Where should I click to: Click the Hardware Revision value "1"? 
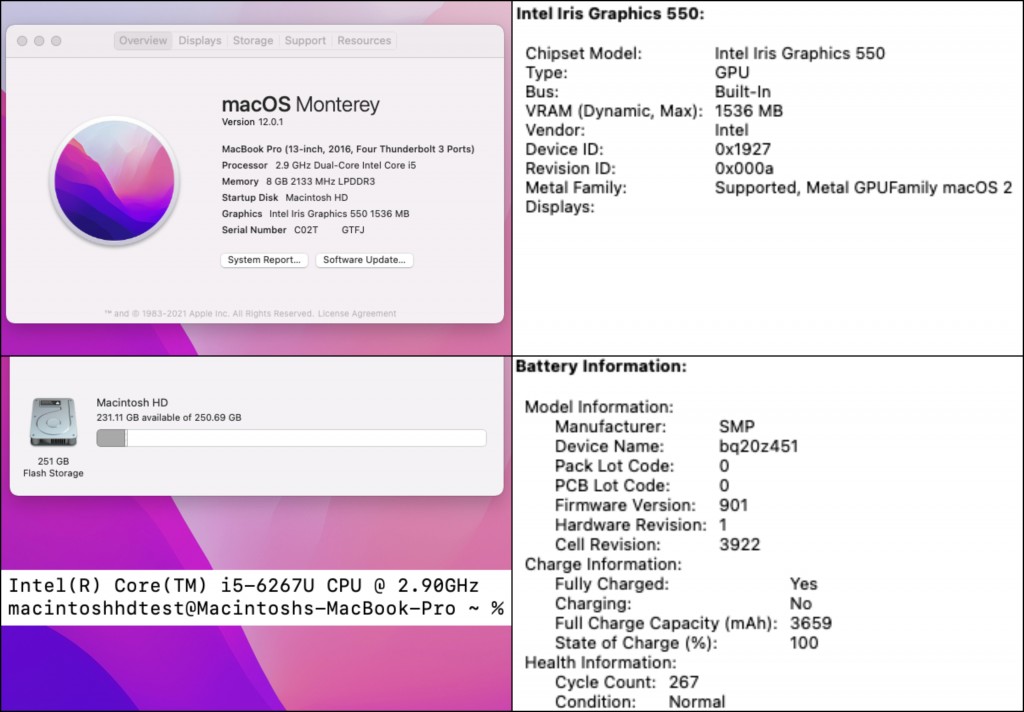[x=723, y=525]
